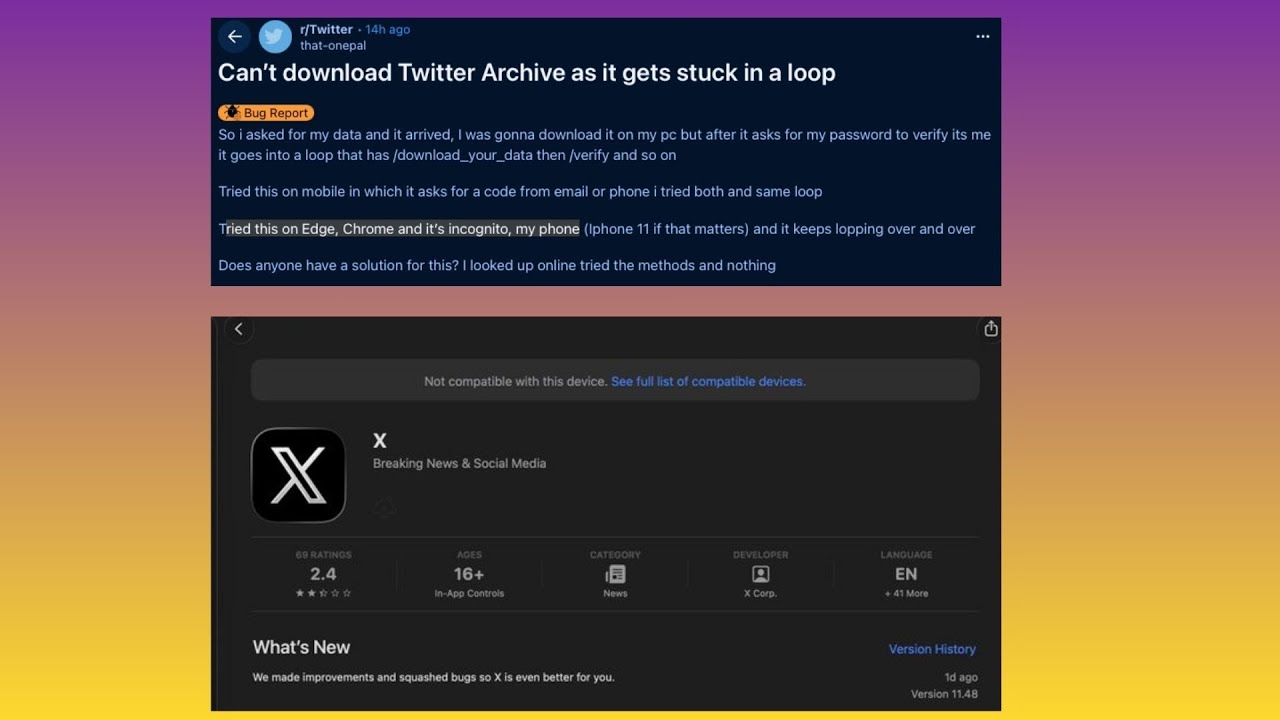
Task: Click the '14h ago' post timestamp
Action: tap(388, 29)
